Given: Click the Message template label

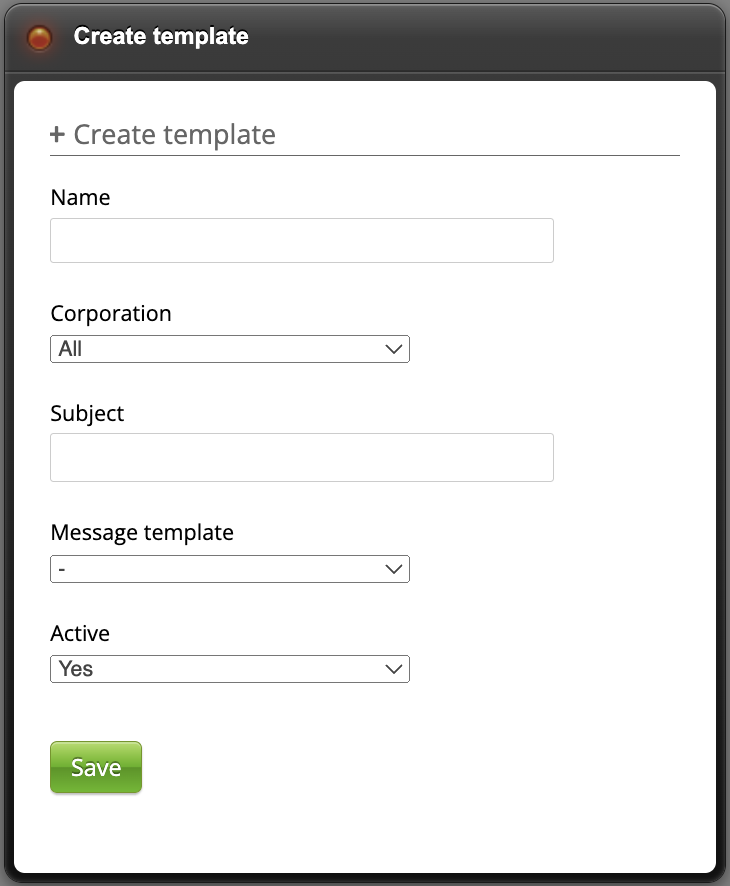Looking at the screenshot, I should (142, 533).
